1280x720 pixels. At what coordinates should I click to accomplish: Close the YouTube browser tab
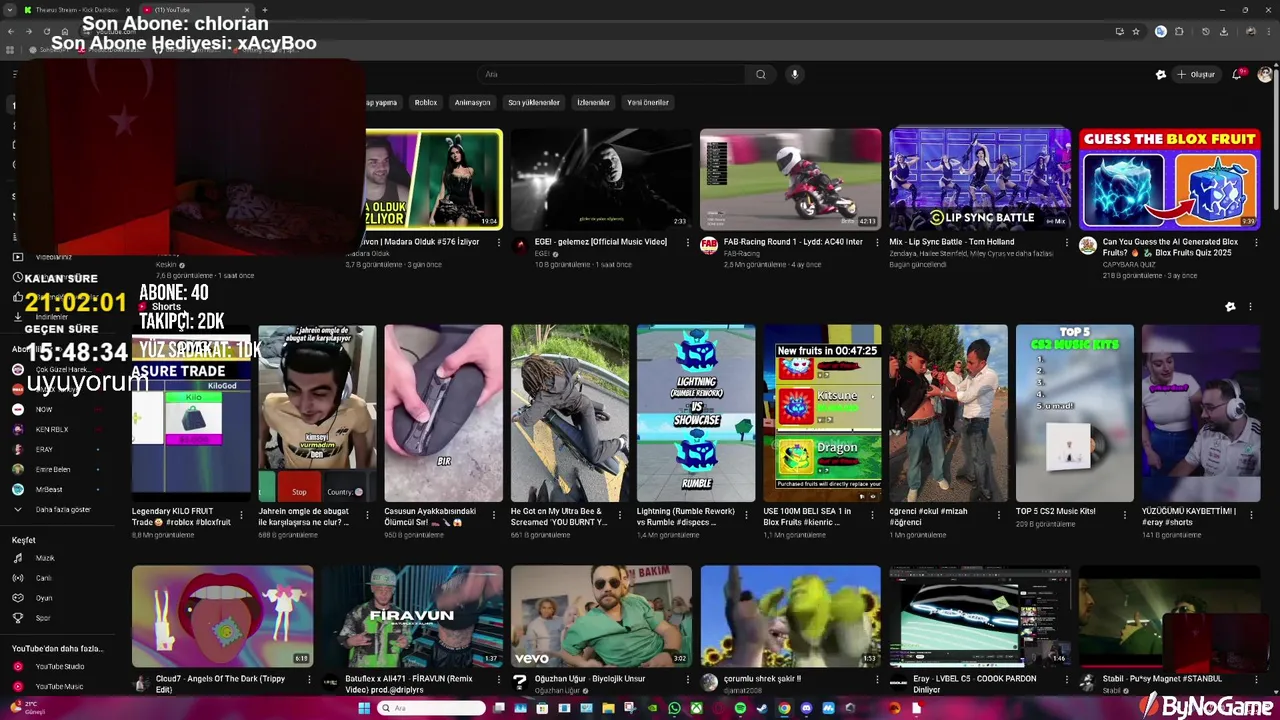pos(247,10)
